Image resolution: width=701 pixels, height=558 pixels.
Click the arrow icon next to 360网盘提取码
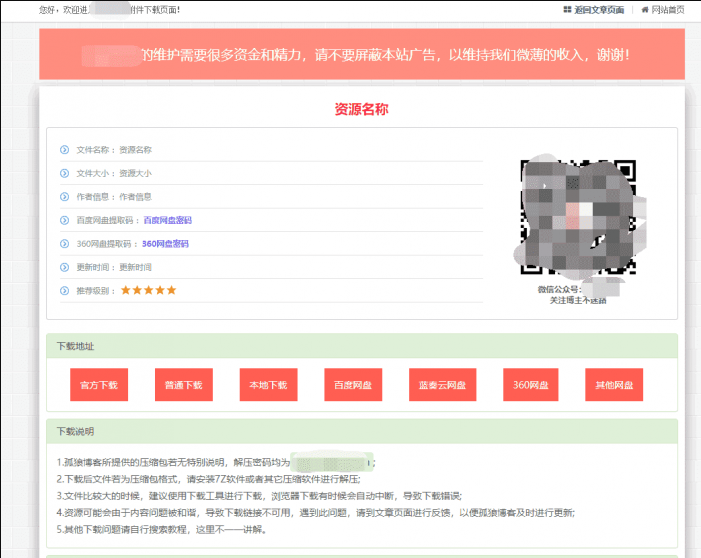(x=64, y=244)
